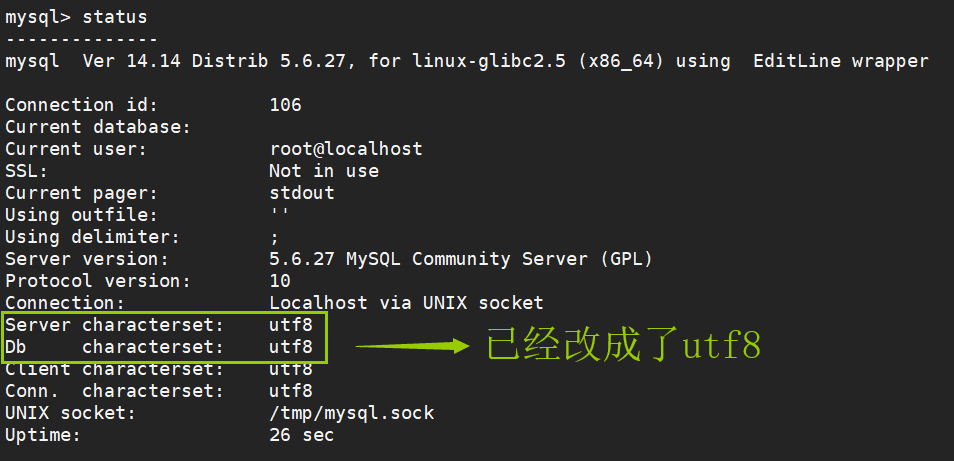
Task: Click the Db characterset utf8 value
Action: 291,347
